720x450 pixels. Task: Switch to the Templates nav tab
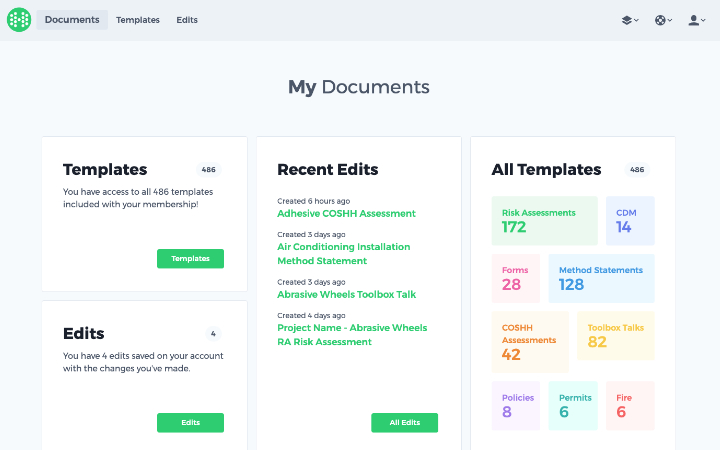(138, 20)
